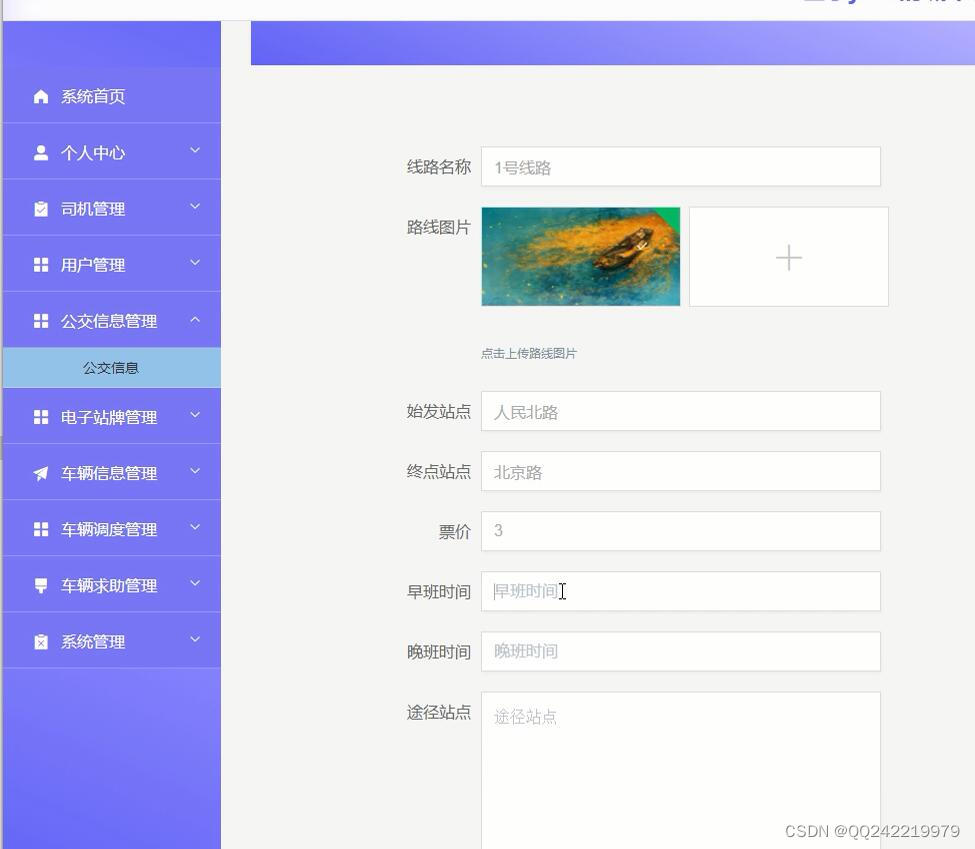Click the home icon beside 系统首页

(40, 96)
